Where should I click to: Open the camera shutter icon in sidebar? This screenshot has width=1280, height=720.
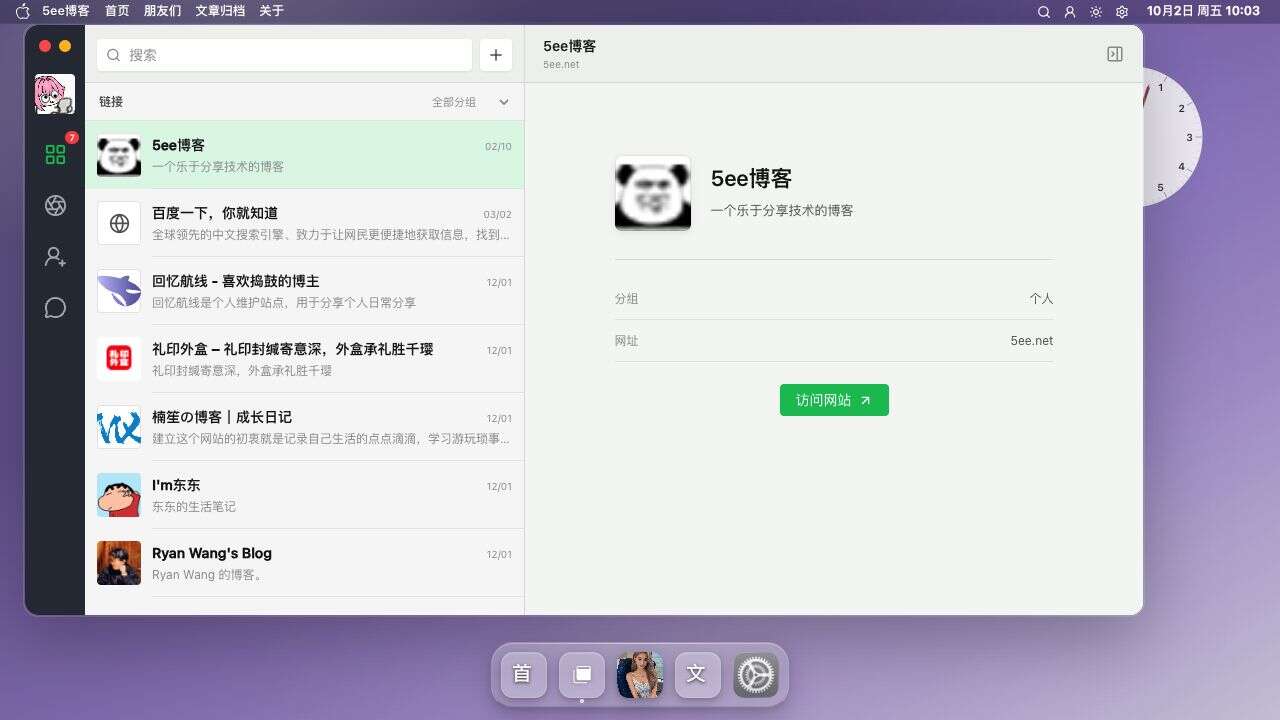(55, 205)
